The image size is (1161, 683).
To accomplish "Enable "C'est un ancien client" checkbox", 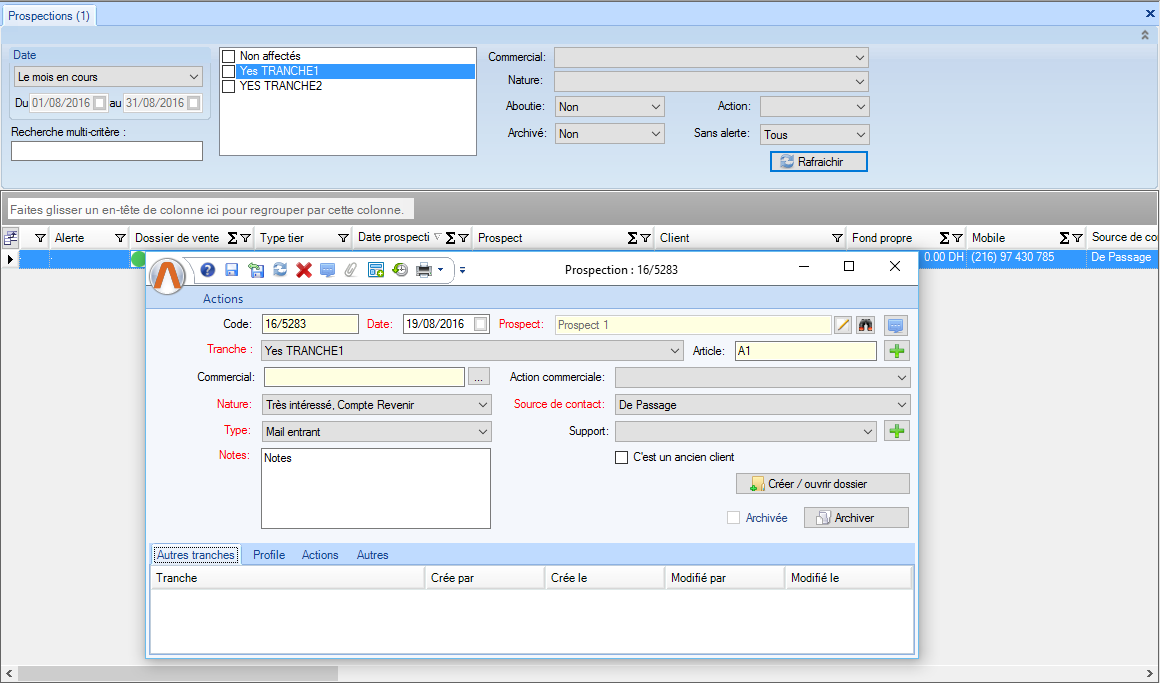I will 622,457.
